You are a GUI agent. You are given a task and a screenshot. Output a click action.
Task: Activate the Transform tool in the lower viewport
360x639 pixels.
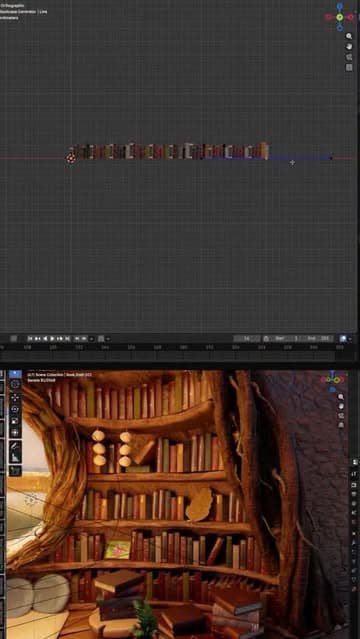[15, 432]
